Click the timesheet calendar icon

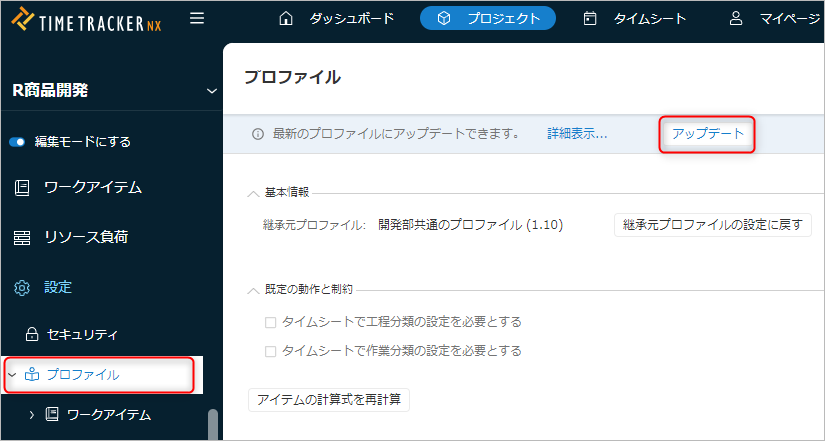590,18
